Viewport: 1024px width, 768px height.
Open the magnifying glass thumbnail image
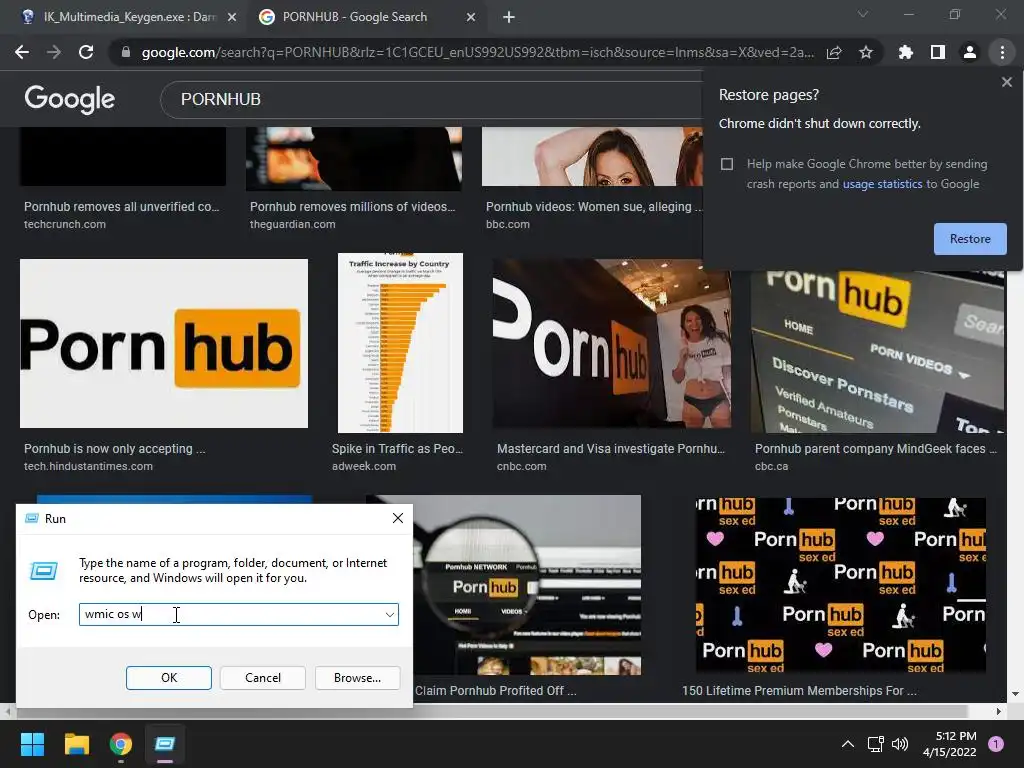click(x=527, y=584)
